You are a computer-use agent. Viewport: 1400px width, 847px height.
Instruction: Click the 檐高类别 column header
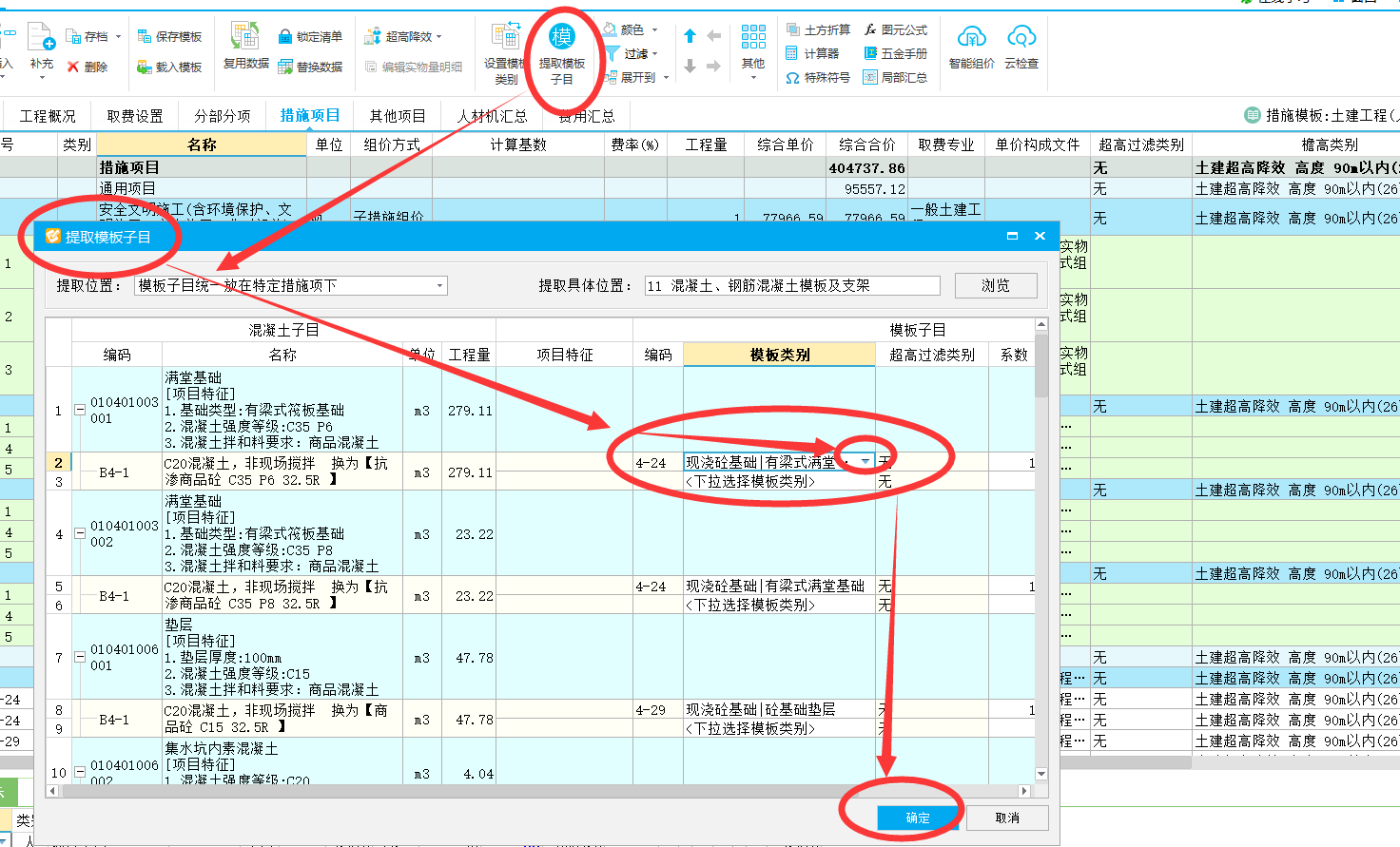pyautogui.click(x=1330, y=144)
